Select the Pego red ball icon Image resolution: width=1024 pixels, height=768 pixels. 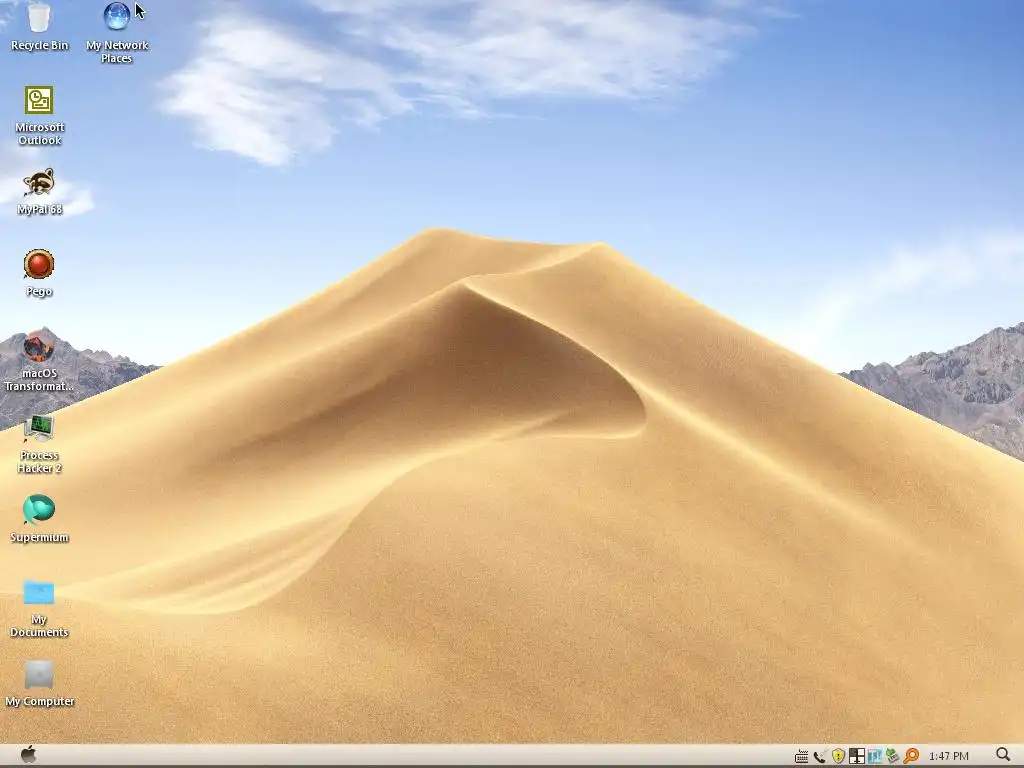click(39, 264)
